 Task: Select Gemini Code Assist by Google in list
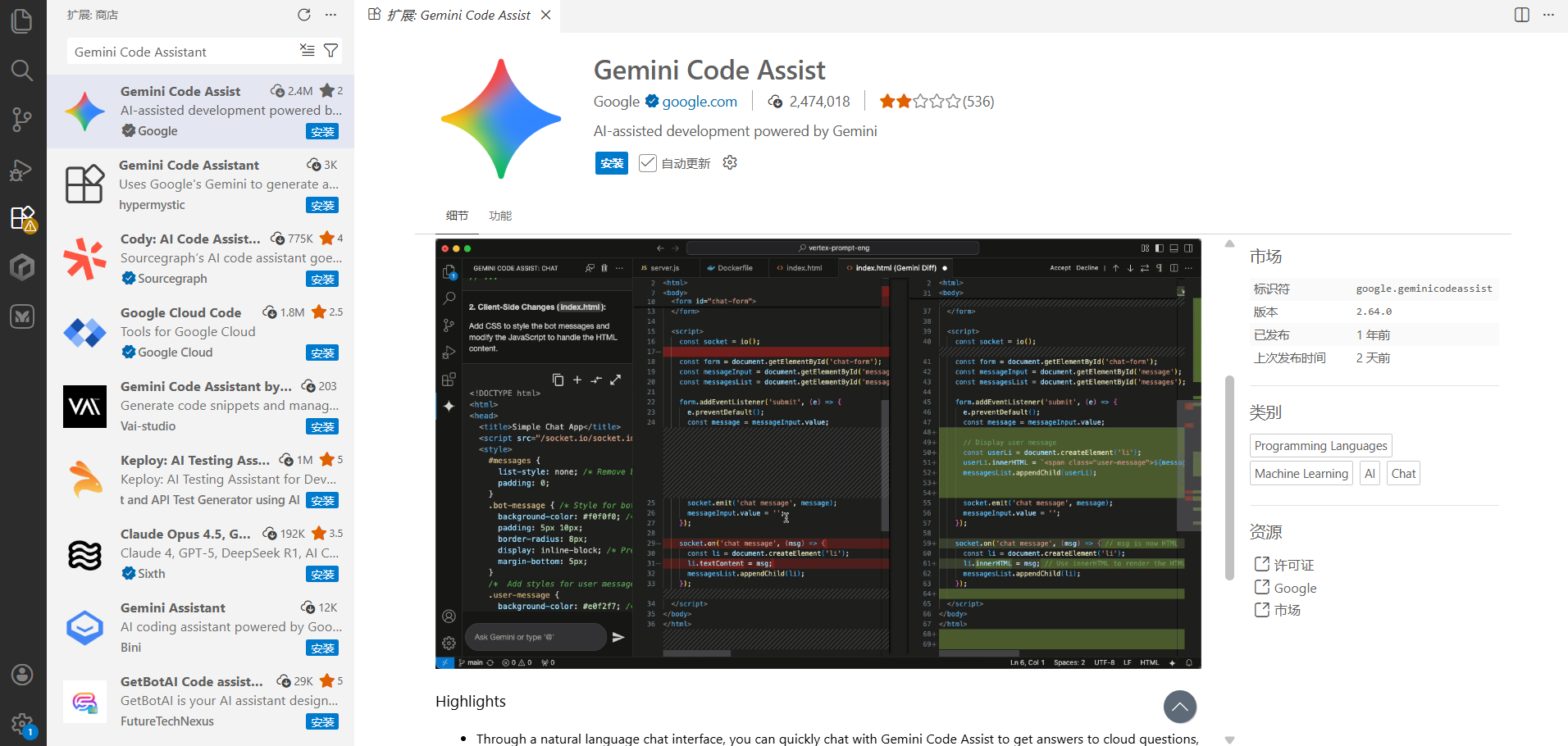(201, 111)
